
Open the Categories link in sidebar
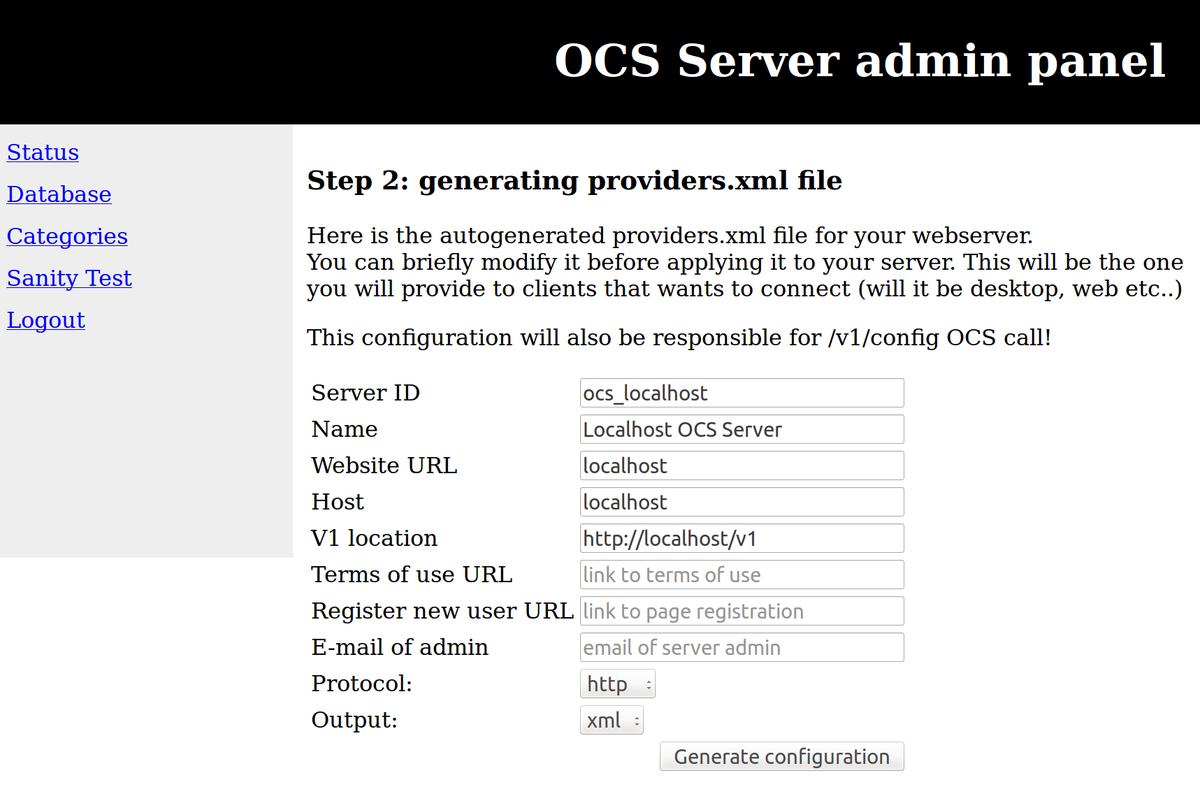coord(67,237)
